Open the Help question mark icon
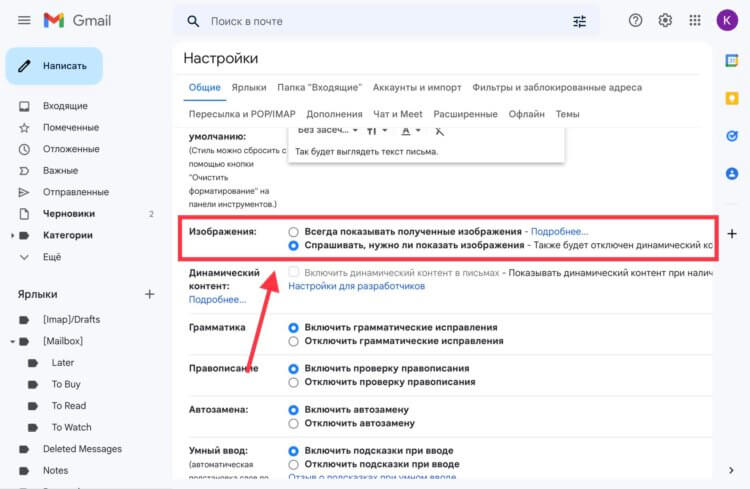Screen dimensions: 750x489 (635, 21)
